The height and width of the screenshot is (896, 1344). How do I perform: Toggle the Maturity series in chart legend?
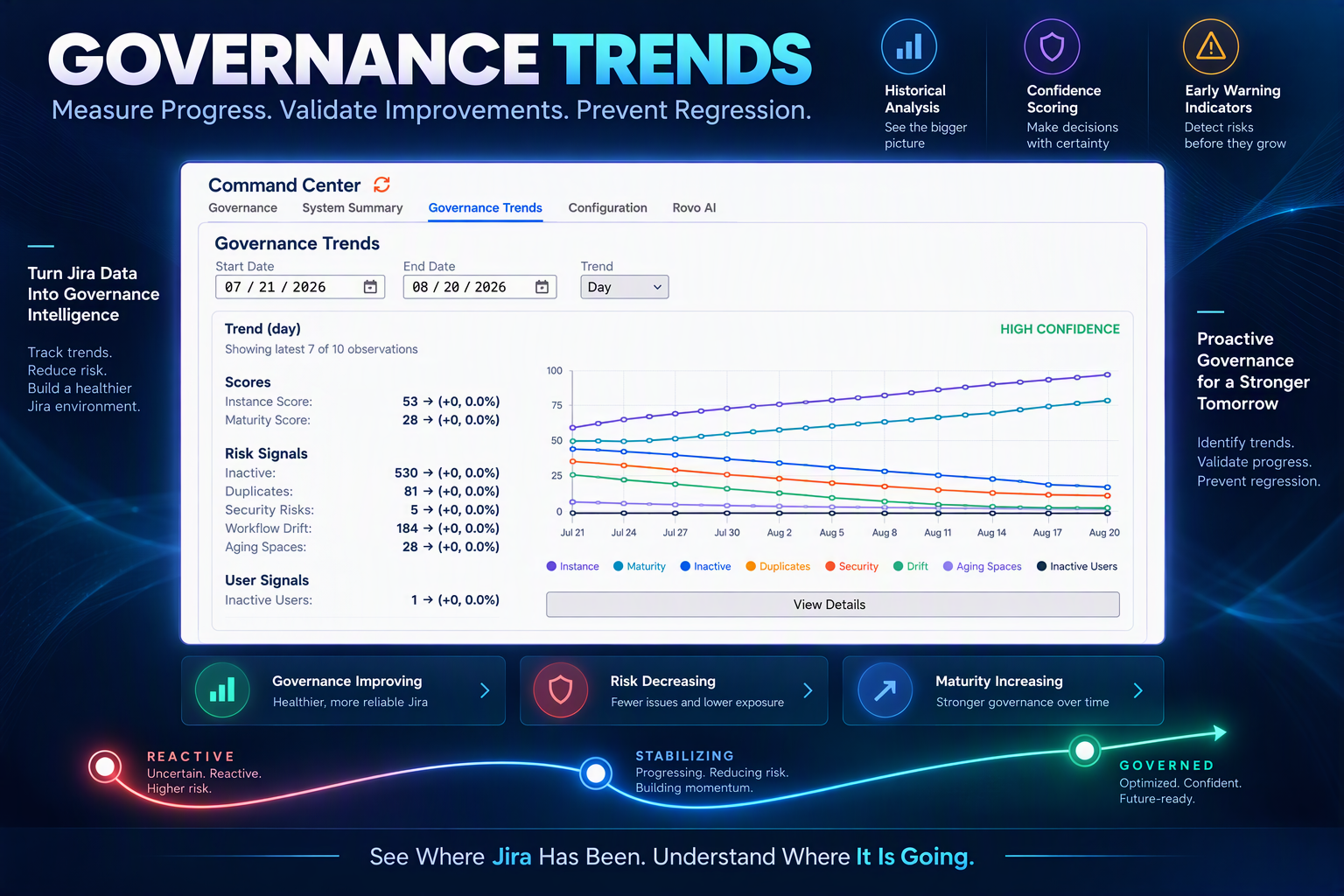point(640,566)
